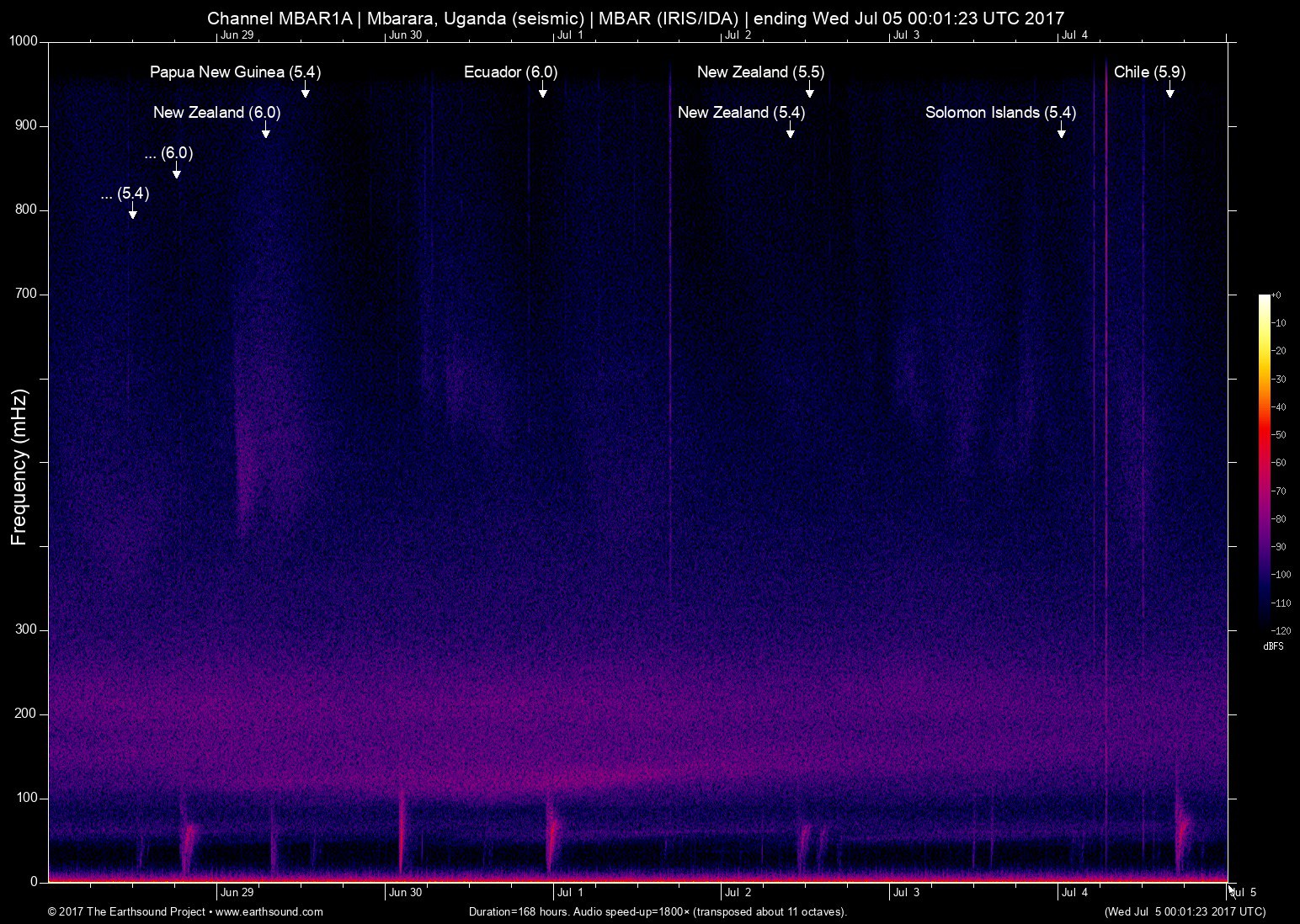This screenshot has height=924, width=1300.
Task: Click the Frequency (mHz) axis label
Action: (x=19, y=467)
